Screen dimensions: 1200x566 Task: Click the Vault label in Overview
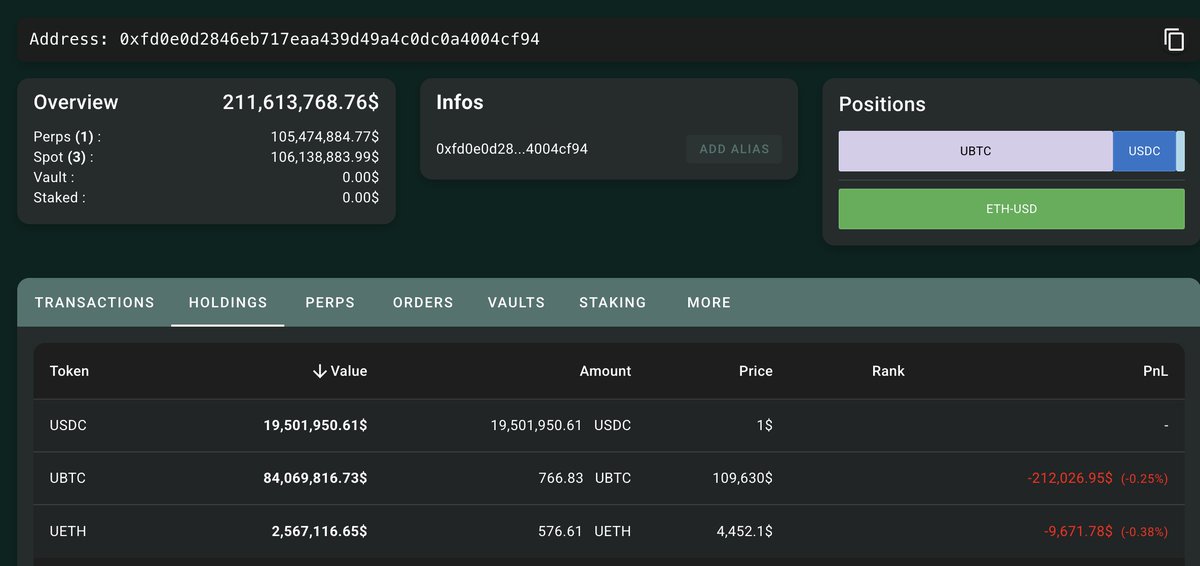pyautogui.click(x=54, y=177)
